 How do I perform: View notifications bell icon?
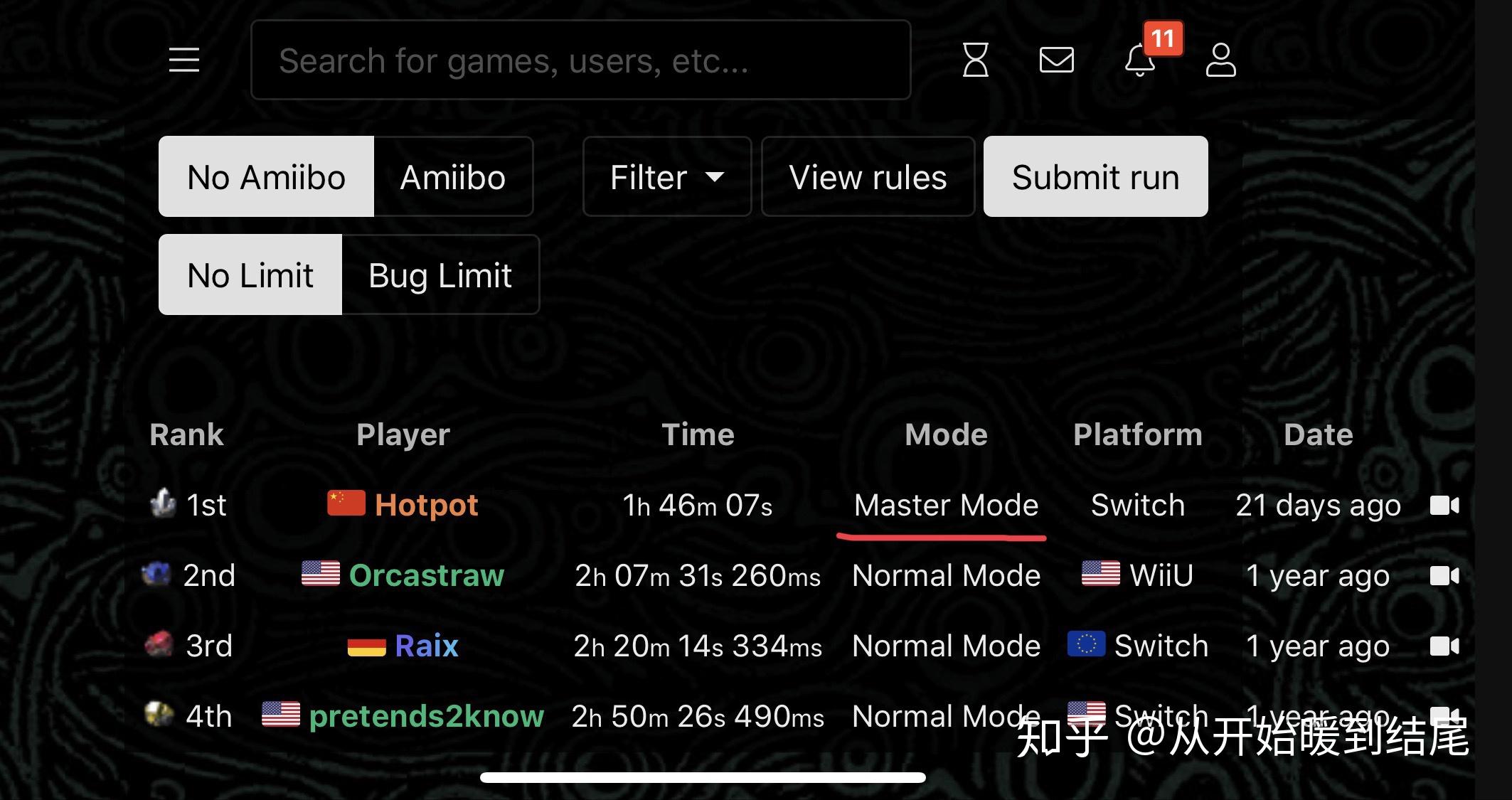(1140, 60)
